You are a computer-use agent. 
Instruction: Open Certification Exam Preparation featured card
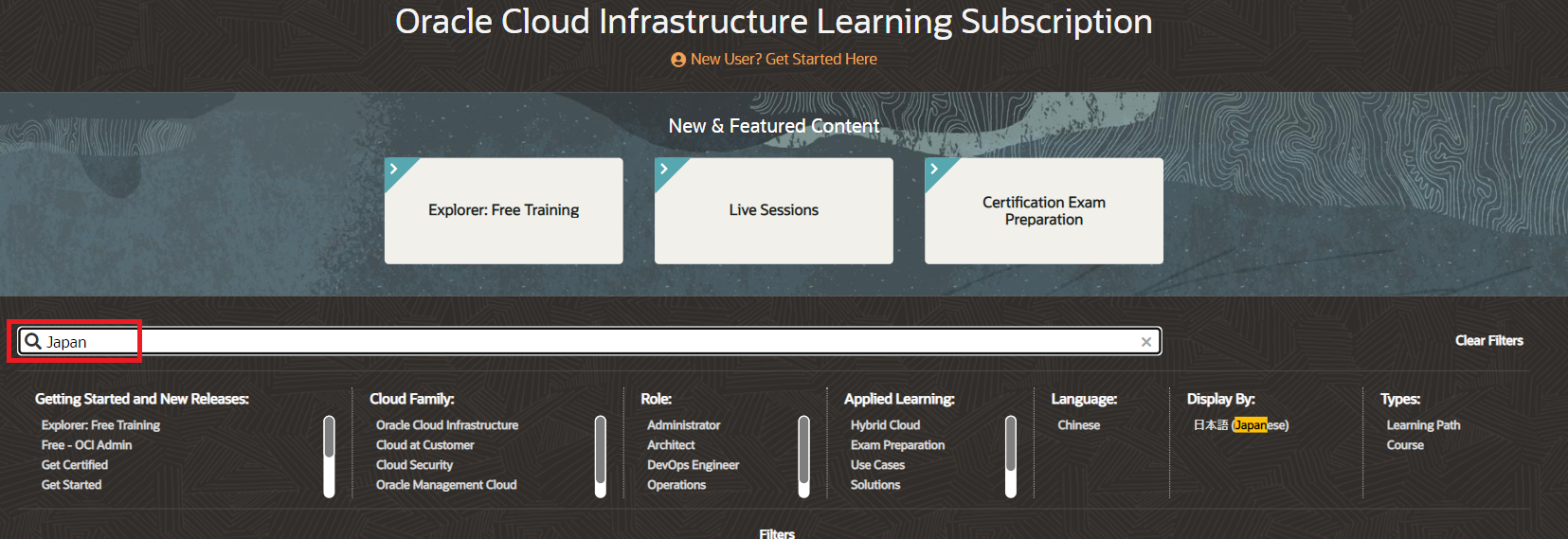pos(1044,210)
